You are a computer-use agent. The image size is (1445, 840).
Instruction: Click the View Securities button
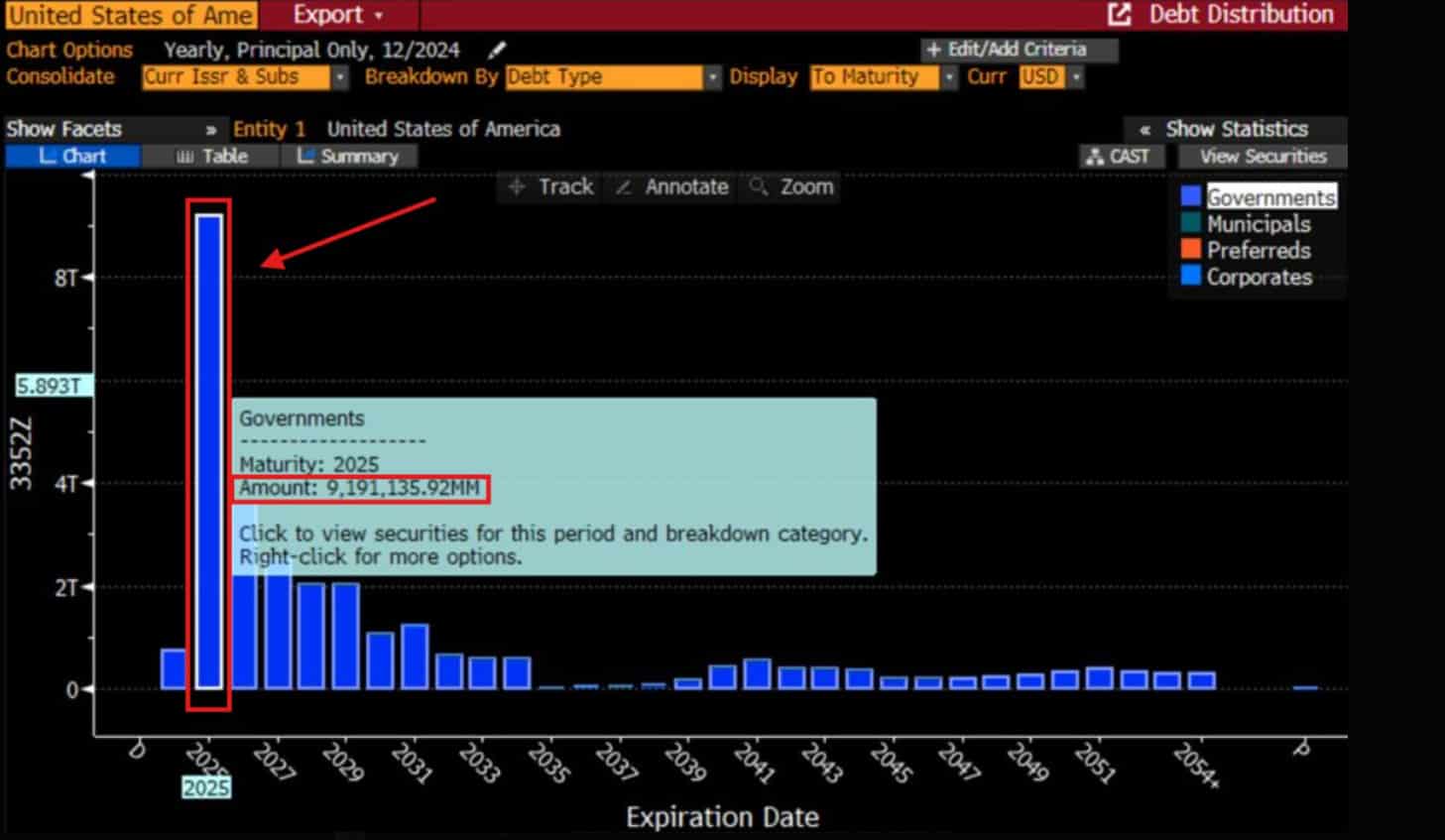click(1264, 156)
